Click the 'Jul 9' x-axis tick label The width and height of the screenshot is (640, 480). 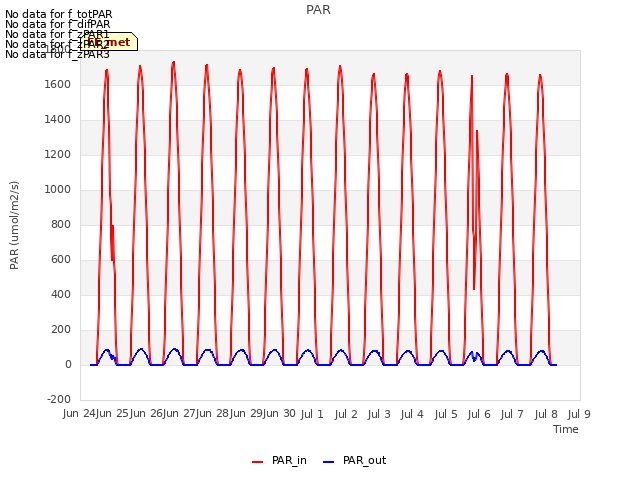[579, 414]
